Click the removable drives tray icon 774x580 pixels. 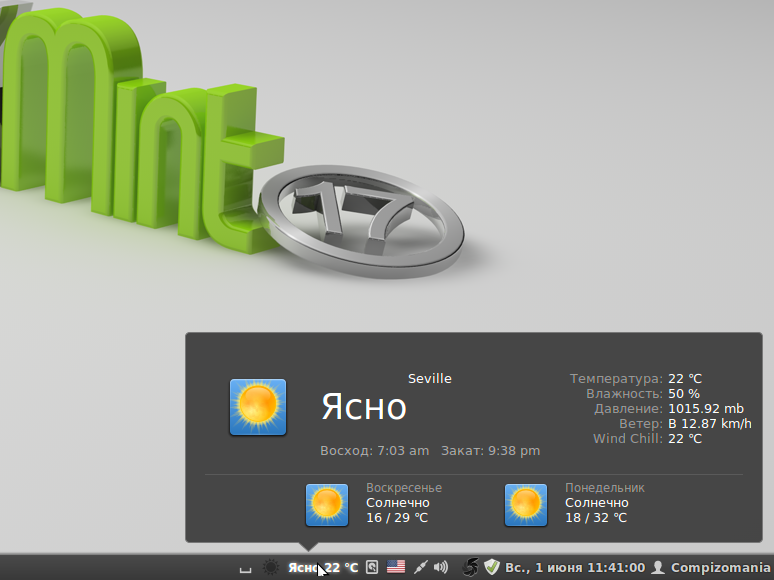pos(372,567)
